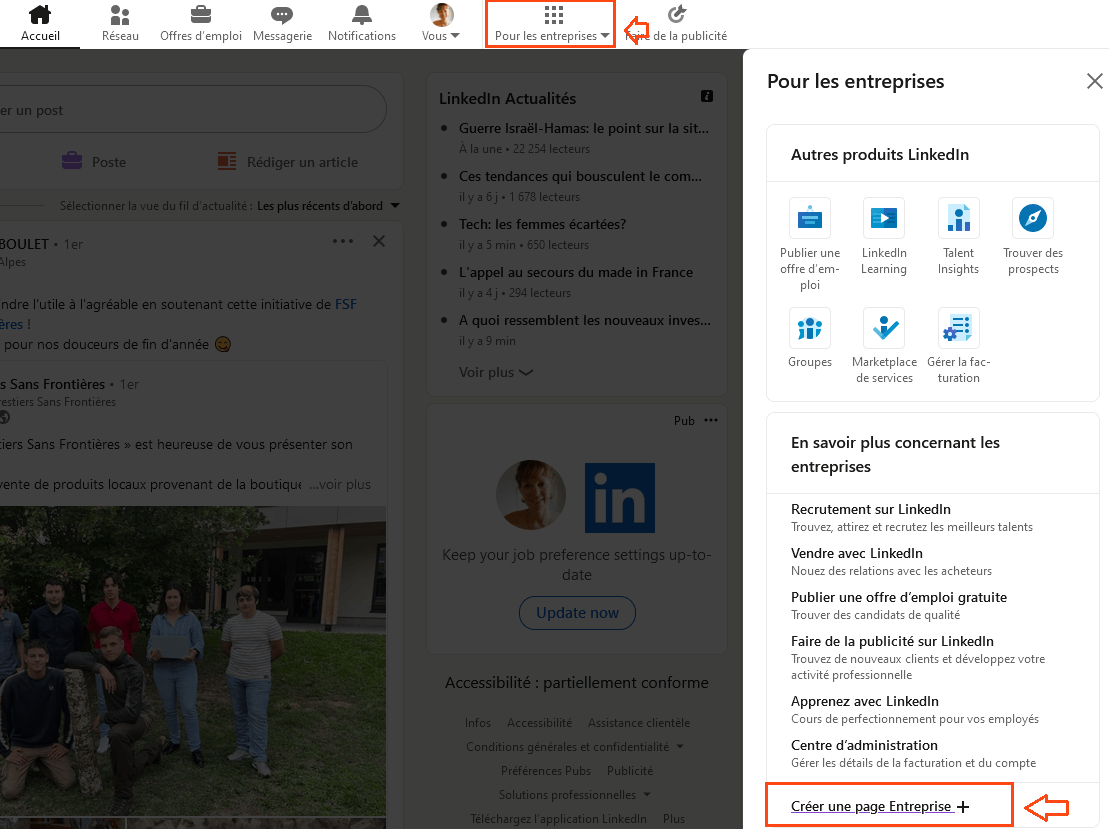Expand post text with …voir plus
The height and width of the screenshot is (829, 1109).
tap(339, 485)
